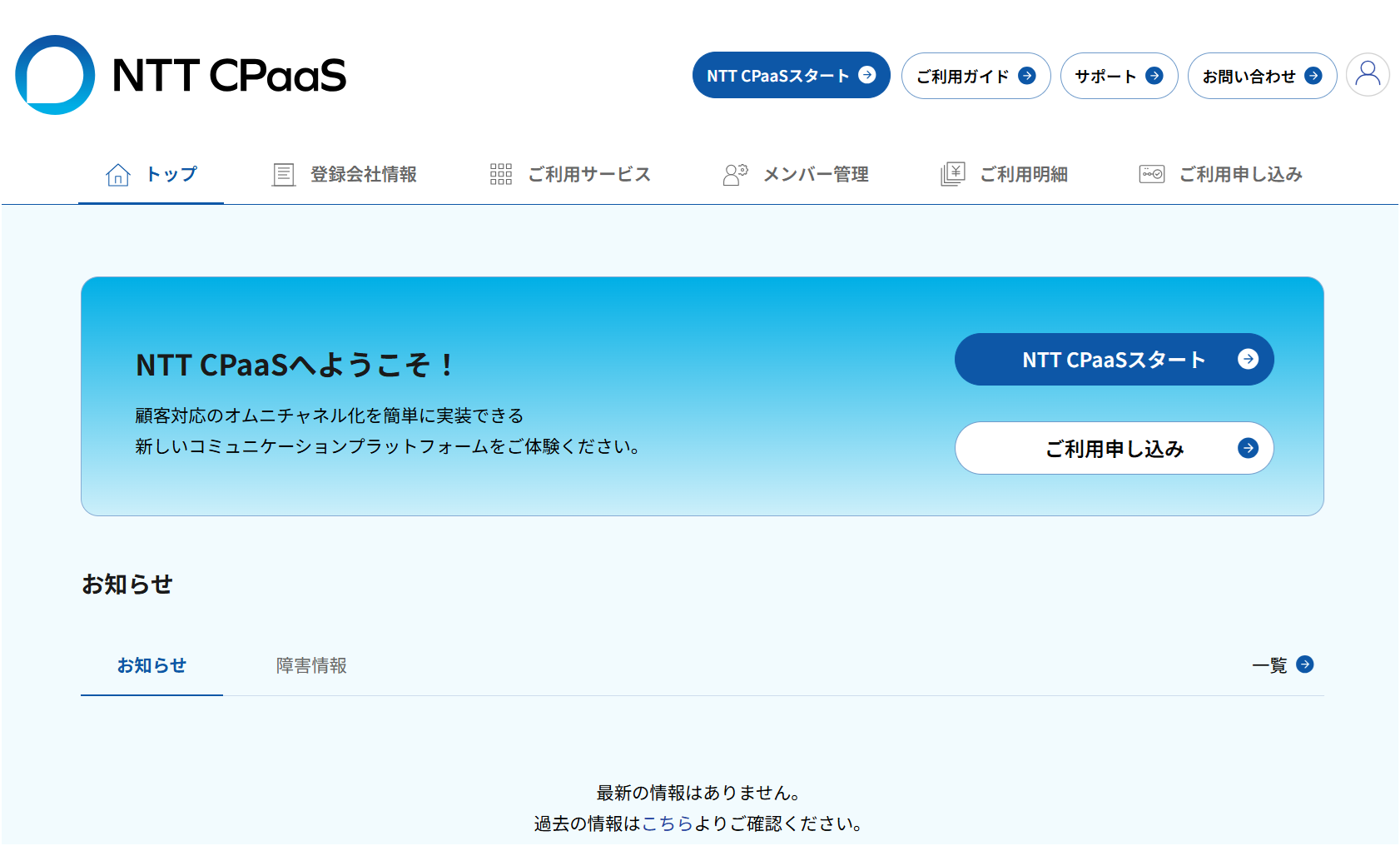Viewport: 1400px width, 846px height.
Task: Click the banner NTT CPaaSスタート button
Action: (x=1115, y=359)
